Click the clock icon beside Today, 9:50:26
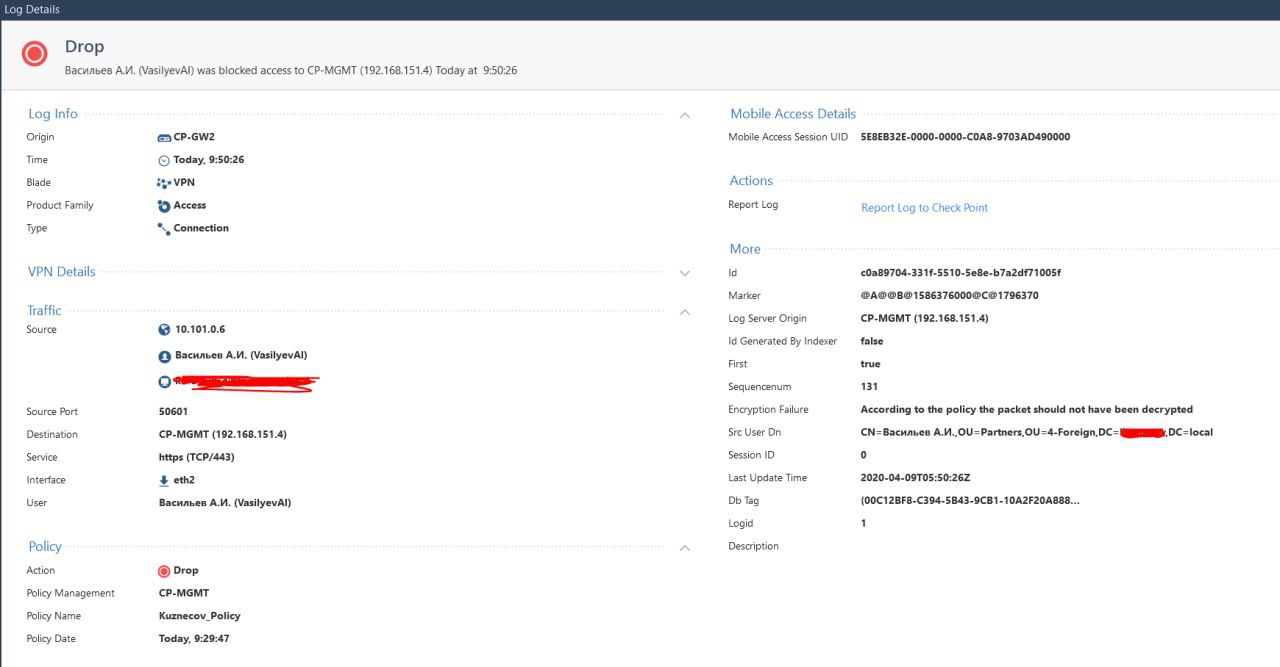This screenshot has width=1280, height=667. [x=164, y=160]
